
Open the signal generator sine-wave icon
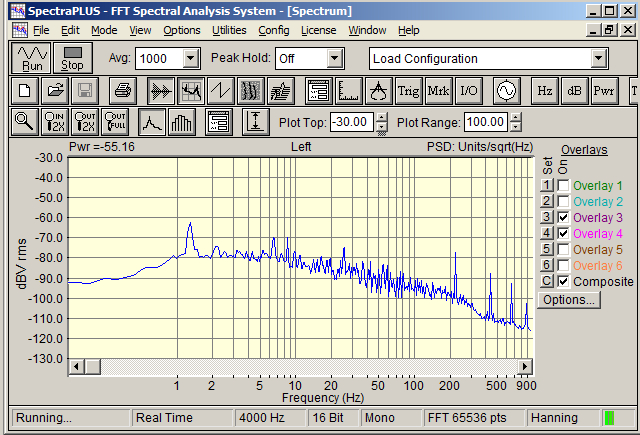click(x=507, y=91)
